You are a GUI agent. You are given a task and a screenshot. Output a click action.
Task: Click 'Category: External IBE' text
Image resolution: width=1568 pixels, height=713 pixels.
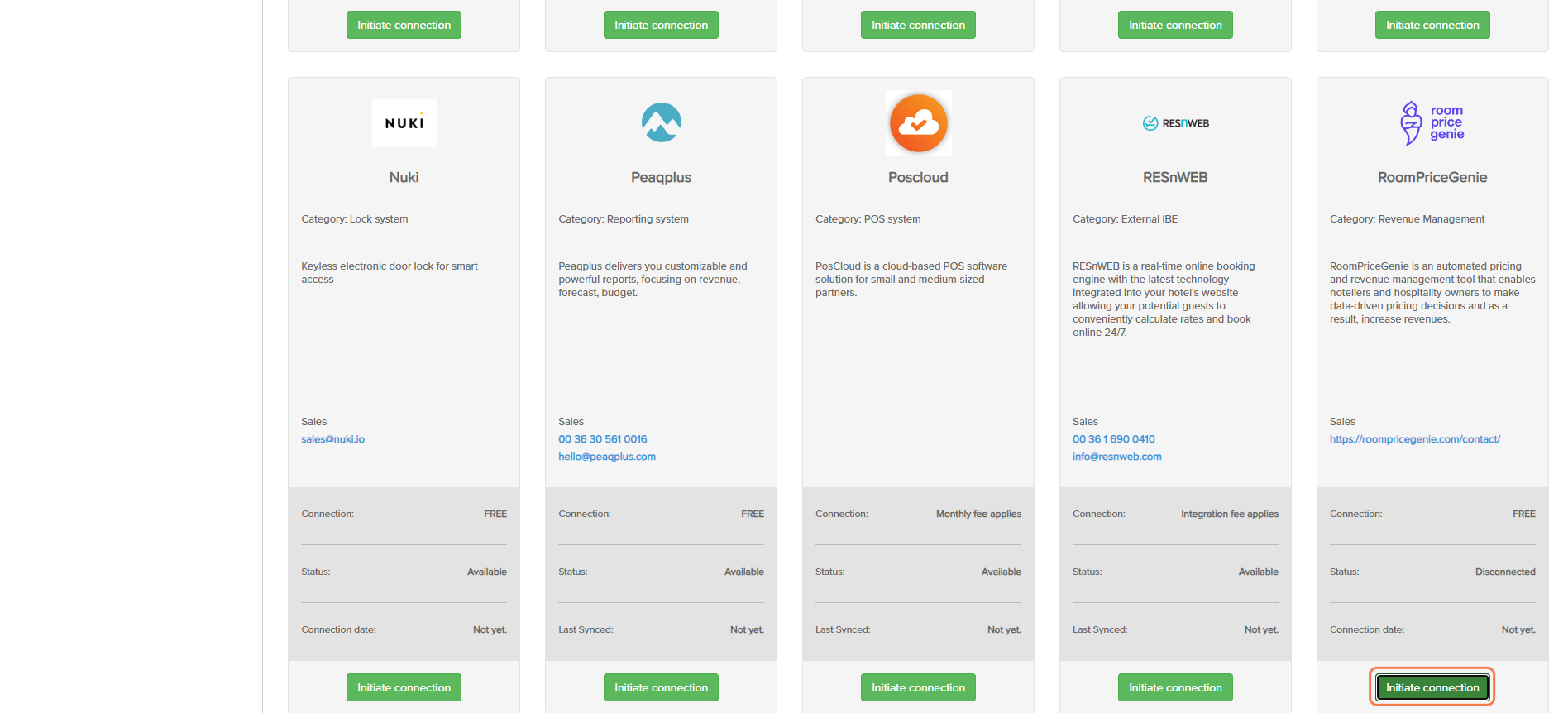click(1125, 219)
